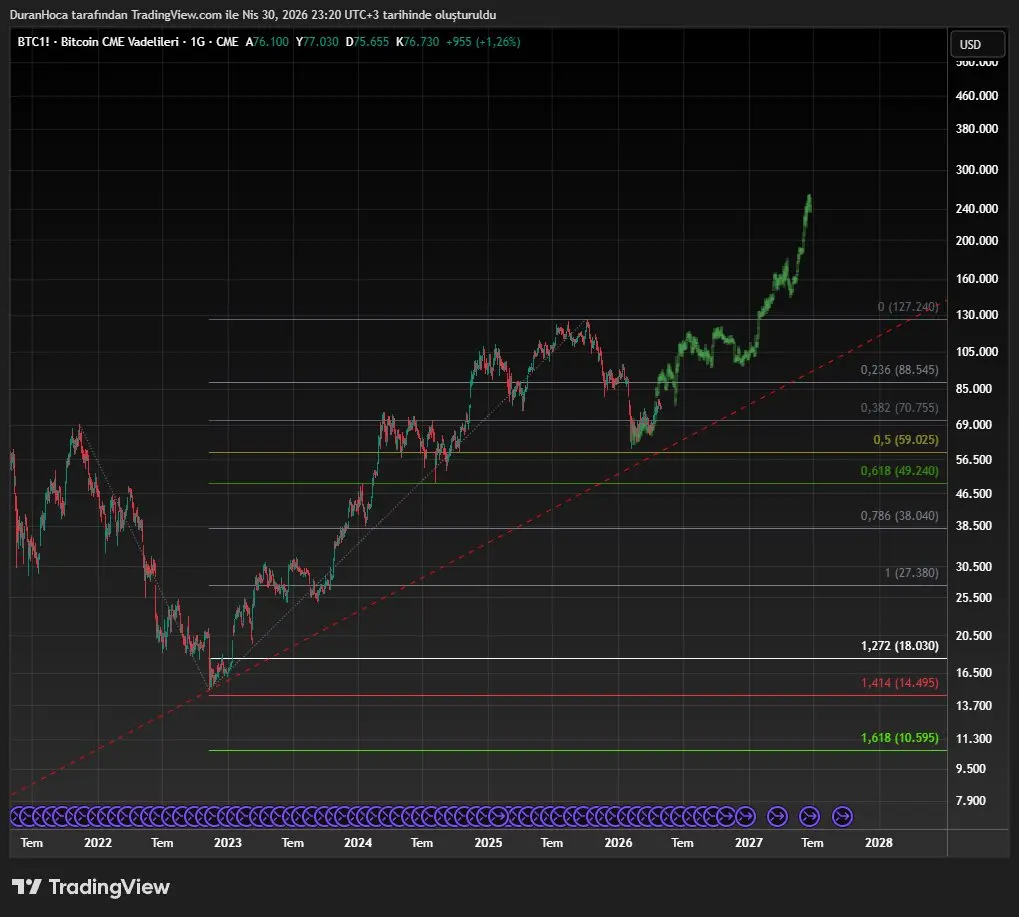Click the 460.000 price scale label

pos(977,96)
